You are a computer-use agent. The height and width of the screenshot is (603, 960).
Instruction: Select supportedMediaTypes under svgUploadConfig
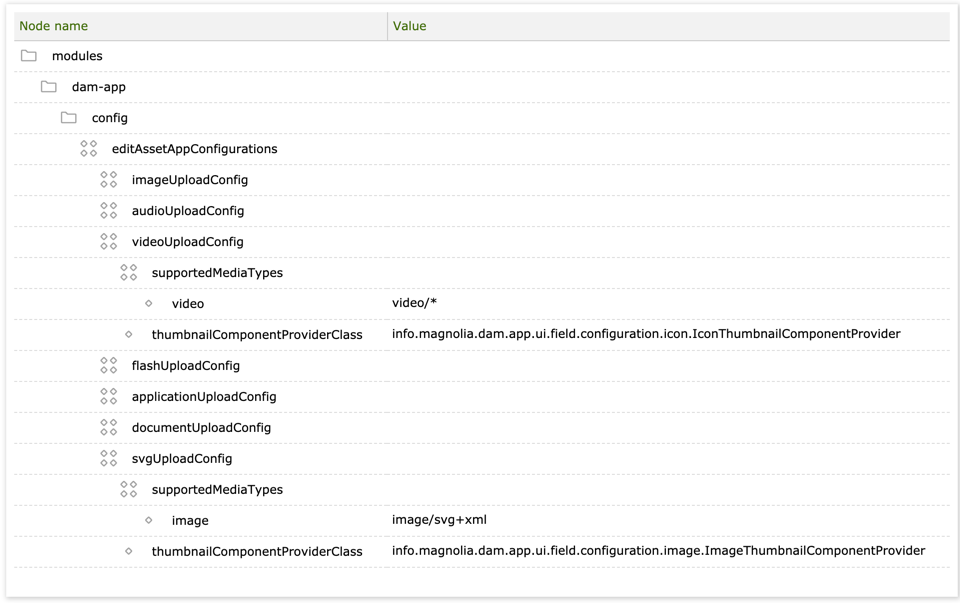[x=217, y=490]
